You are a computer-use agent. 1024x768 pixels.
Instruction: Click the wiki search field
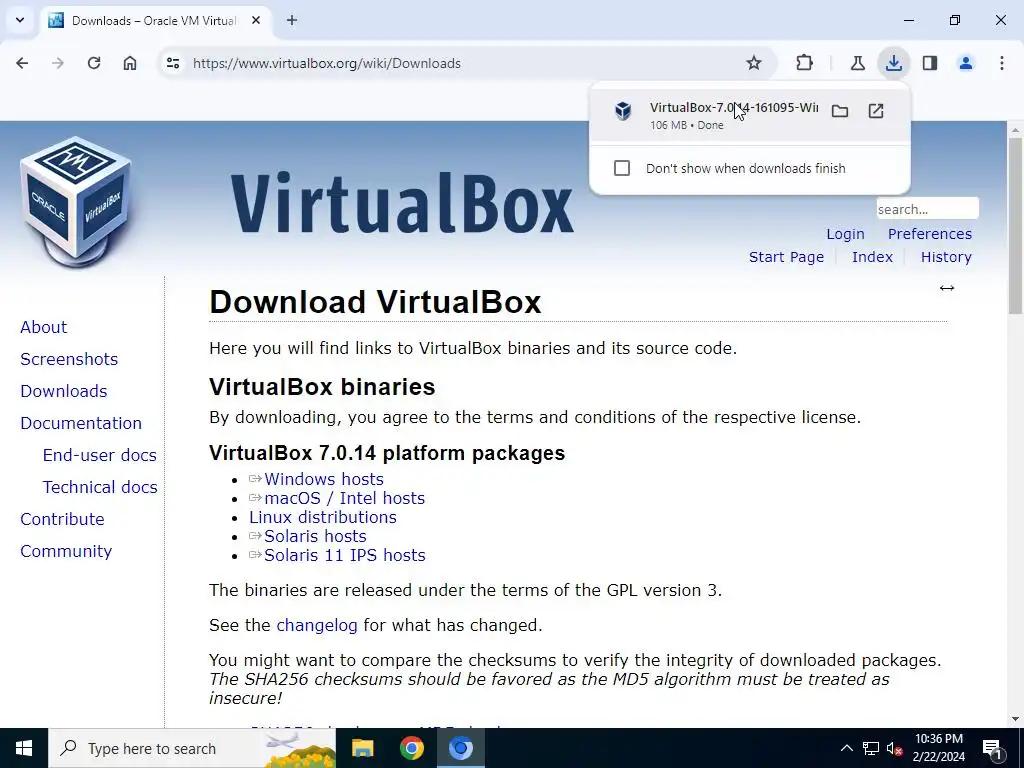pos(927,209)
